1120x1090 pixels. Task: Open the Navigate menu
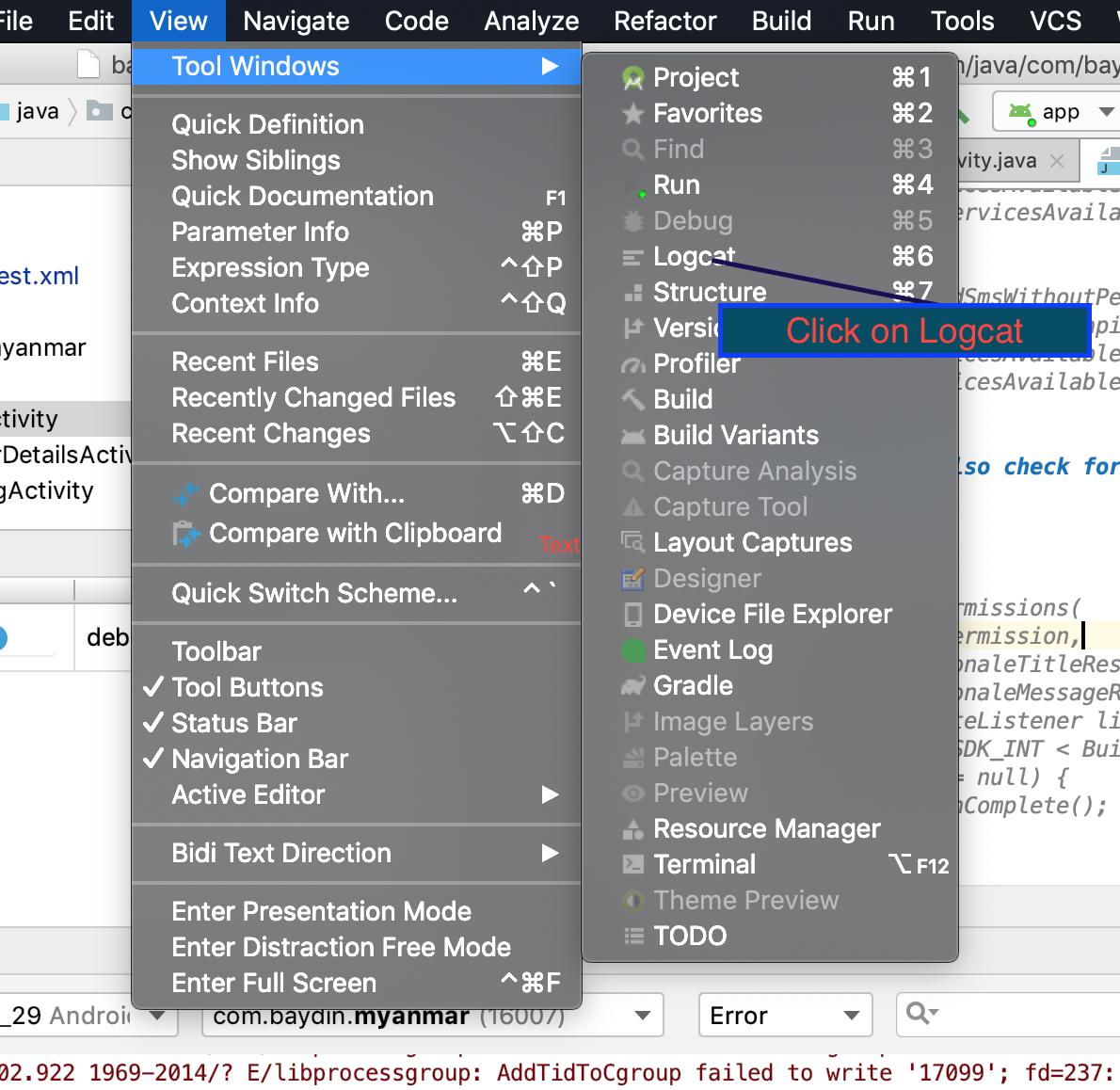[x=296, y=21]
